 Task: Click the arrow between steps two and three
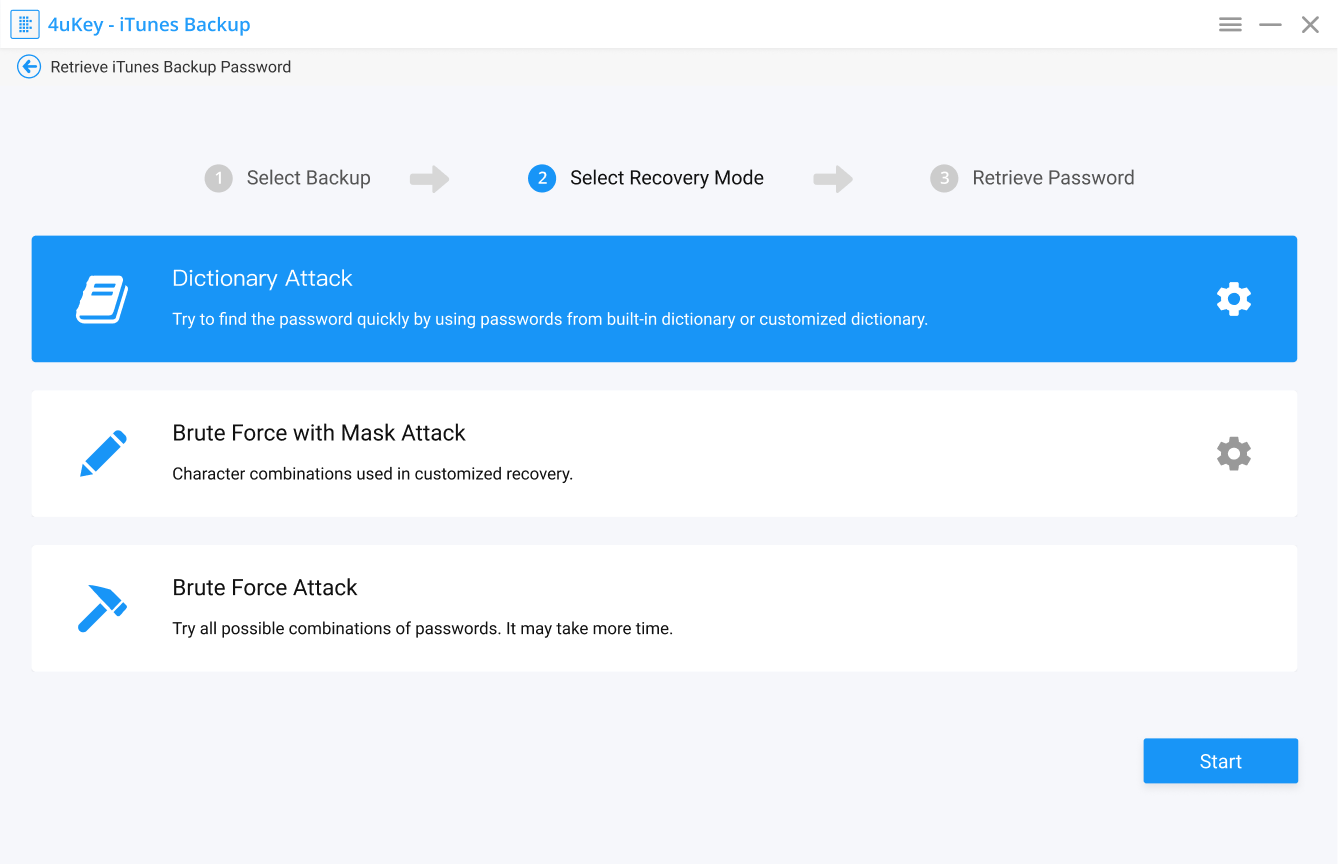[833, 177]
